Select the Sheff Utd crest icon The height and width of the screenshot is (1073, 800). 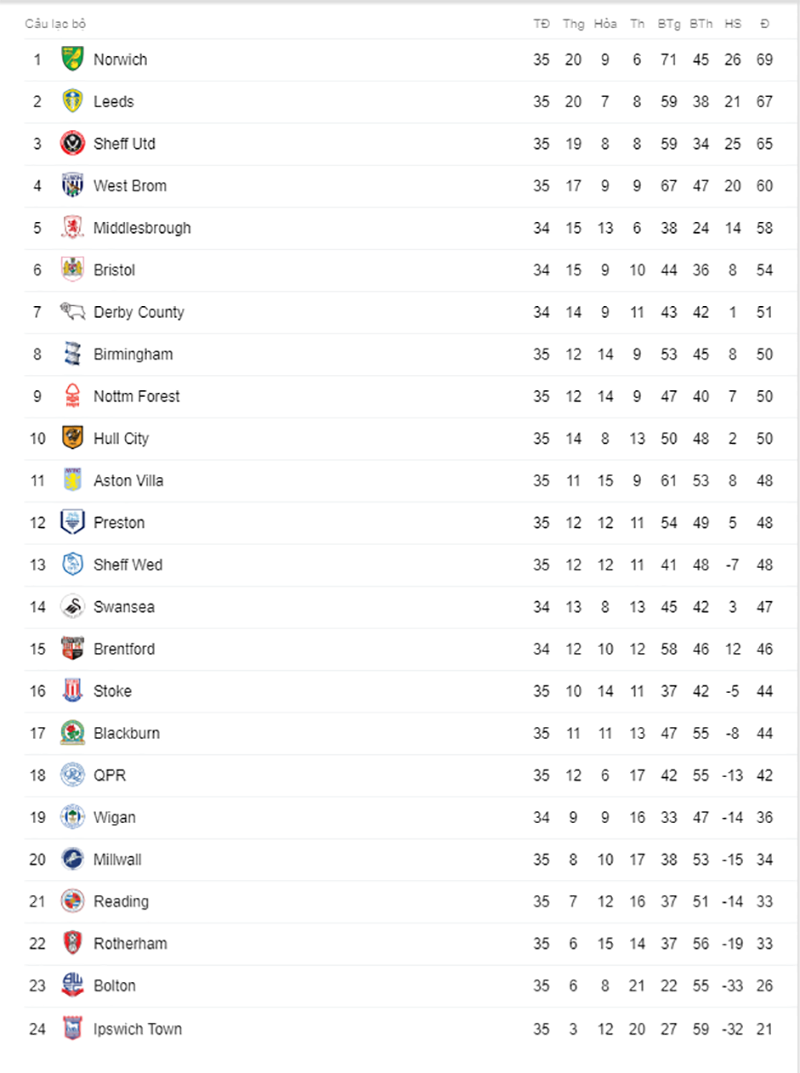click(72, 144)
